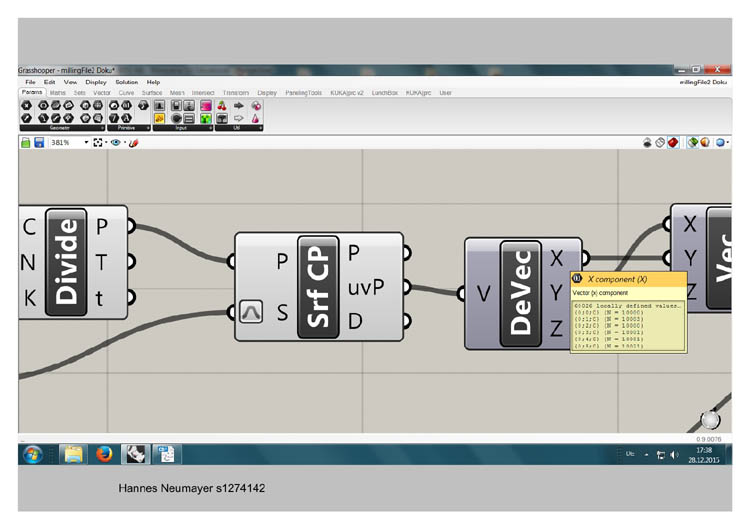Open the 381% zoom level dropdown
Screen dimensions: 750x529
pyautogui.click(x=86, y=143)
